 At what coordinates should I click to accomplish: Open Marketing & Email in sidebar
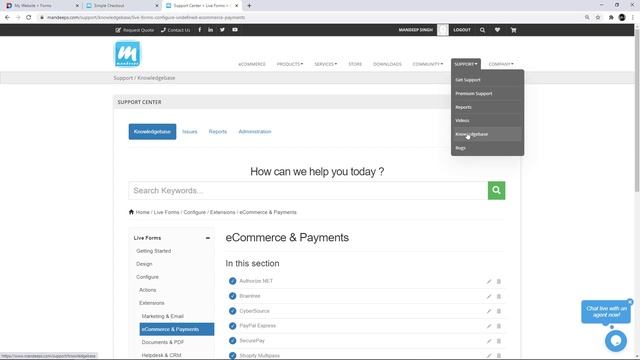click(x=162, y=316)
